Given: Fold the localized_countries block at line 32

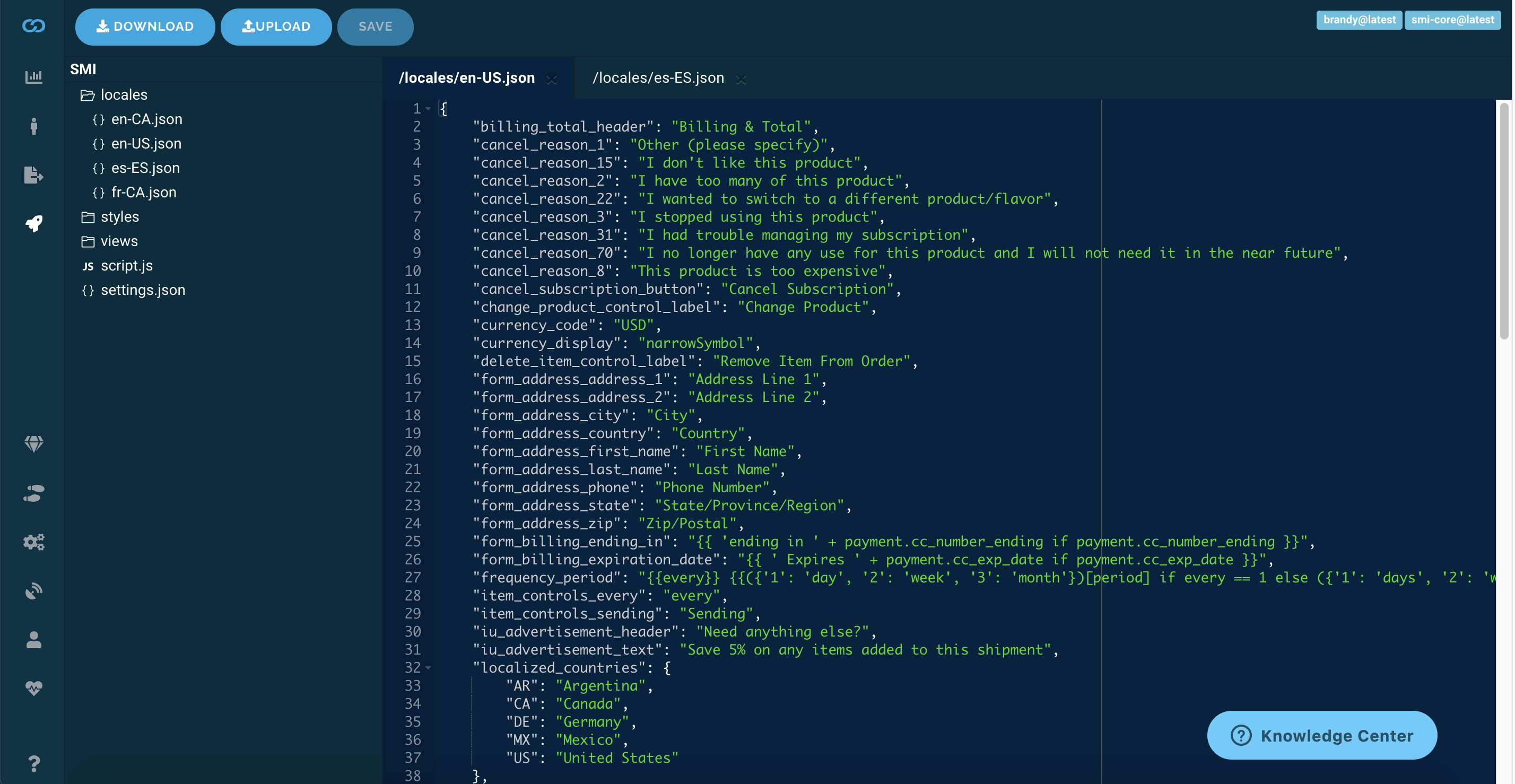Looking at the screenshot, I should (x=428, y=668).
